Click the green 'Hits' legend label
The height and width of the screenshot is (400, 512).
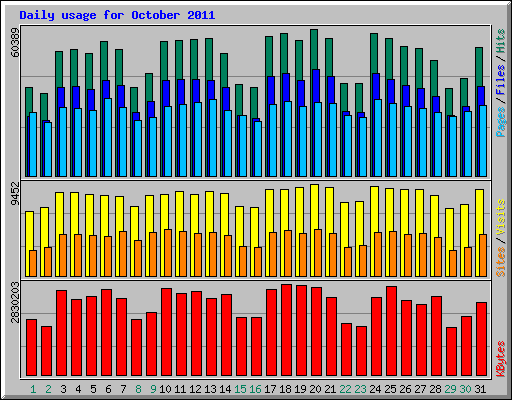pos(501,41)
